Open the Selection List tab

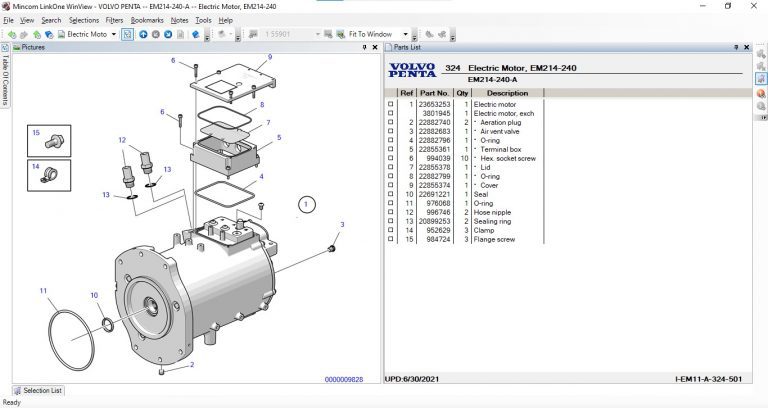pos(38,391)
